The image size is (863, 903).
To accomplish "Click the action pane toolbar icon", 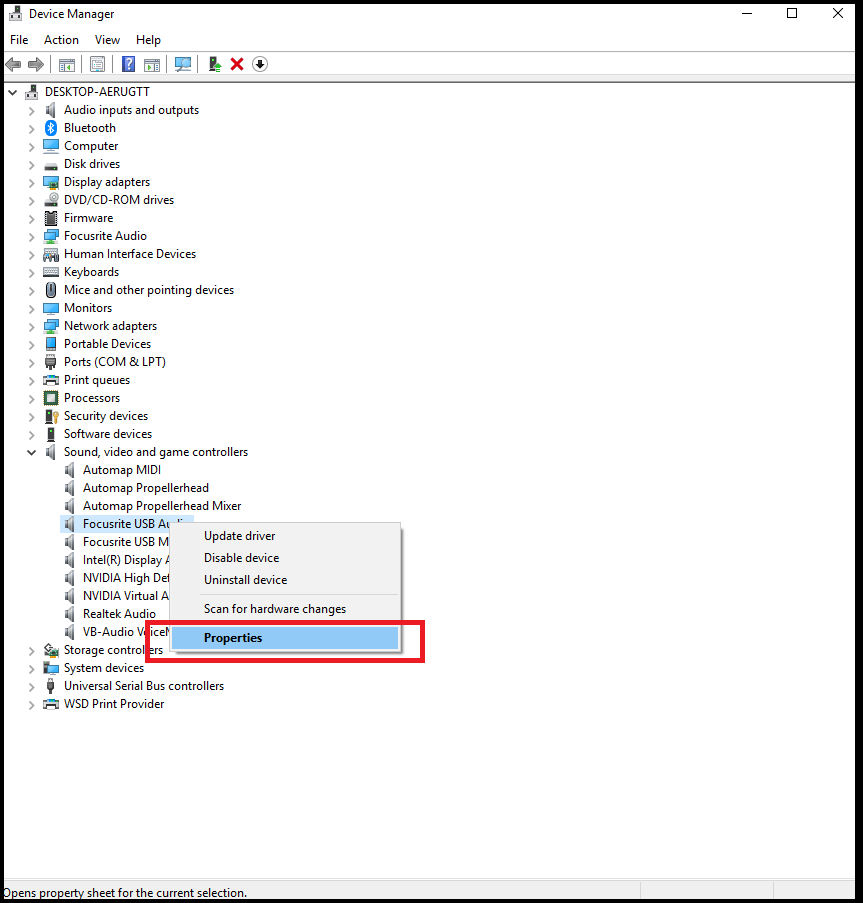I will tap(152, 64).
